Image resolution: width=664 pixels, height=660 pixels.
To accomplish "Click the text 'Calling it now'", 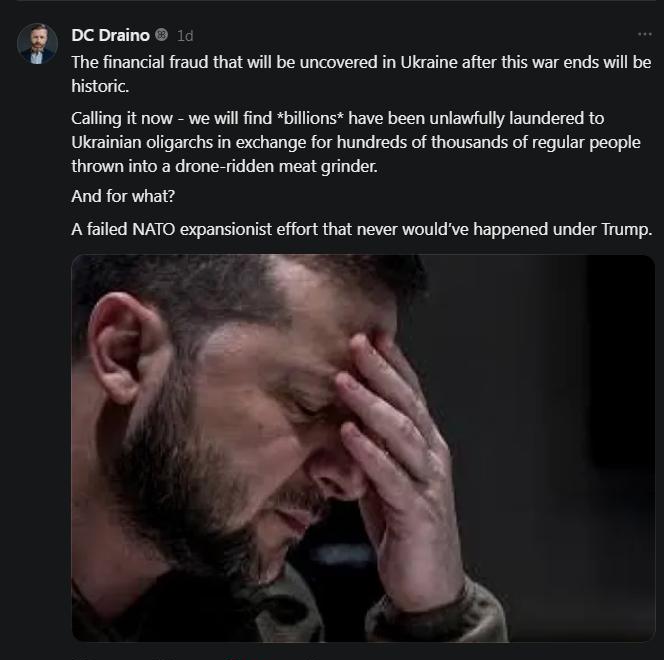I will (x=122, y=119).
